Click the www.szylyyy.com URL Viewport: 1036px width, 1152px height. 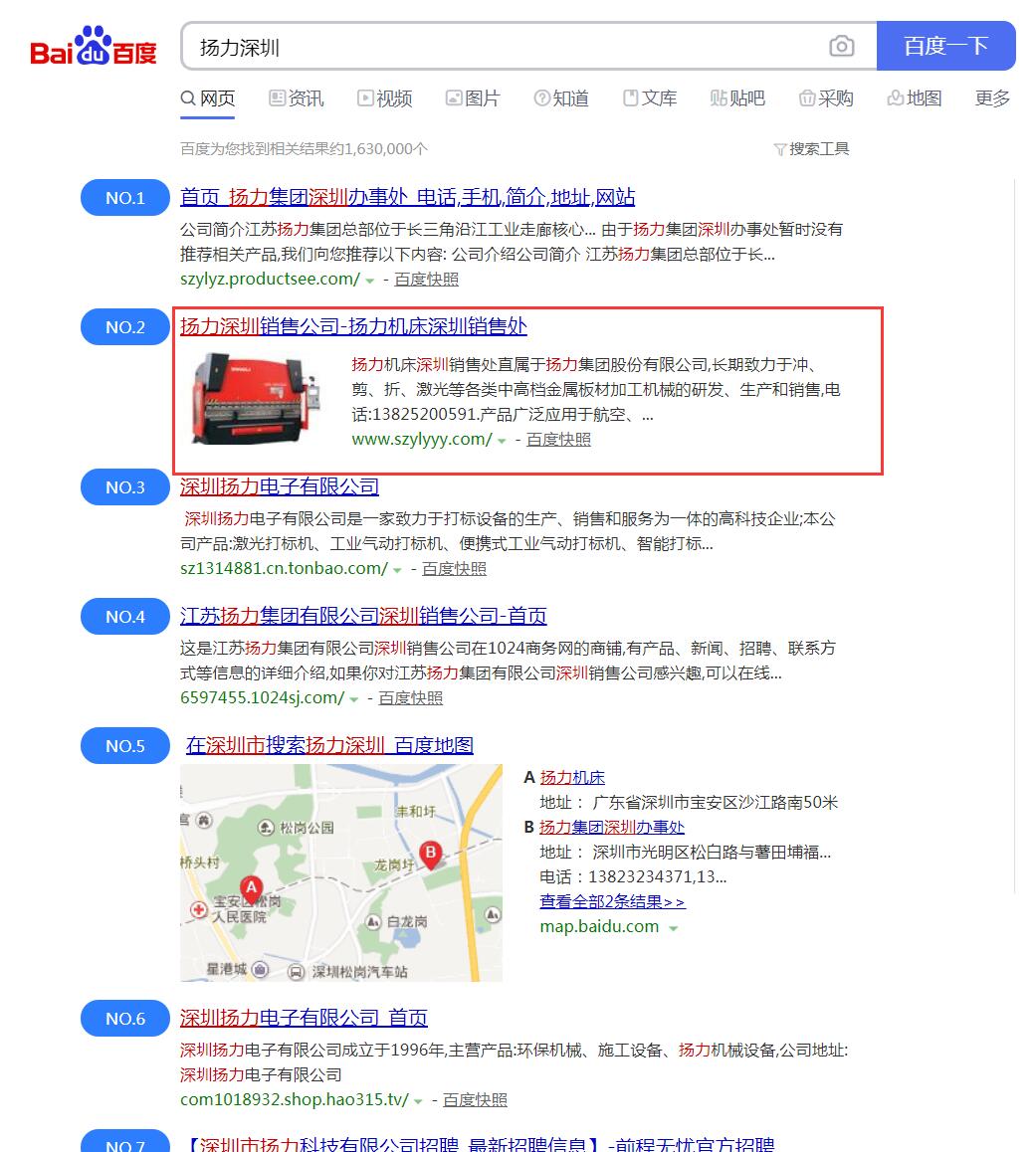pos(422,440)
